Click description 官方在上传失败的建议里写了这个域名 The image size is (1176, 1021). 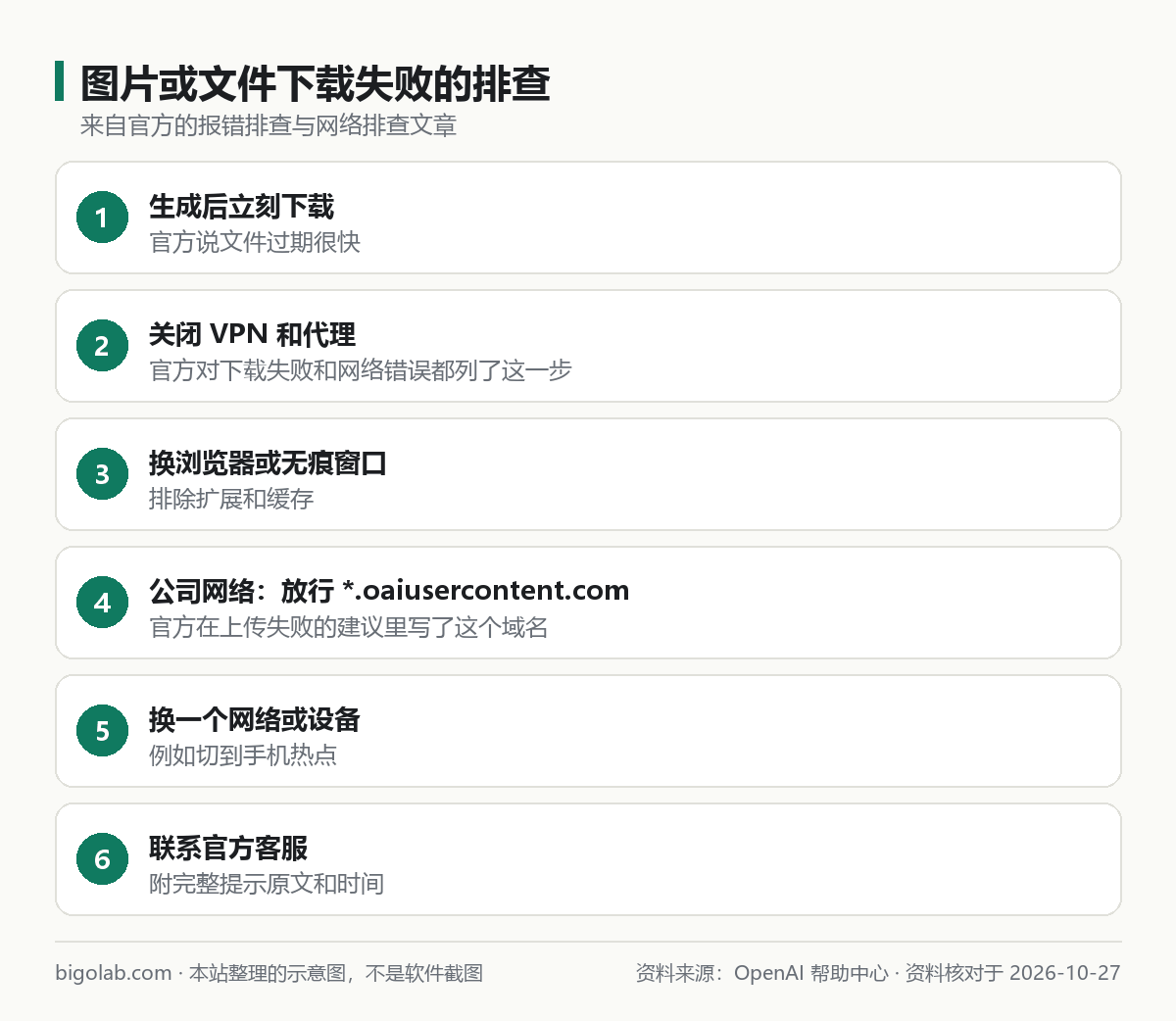349,627
